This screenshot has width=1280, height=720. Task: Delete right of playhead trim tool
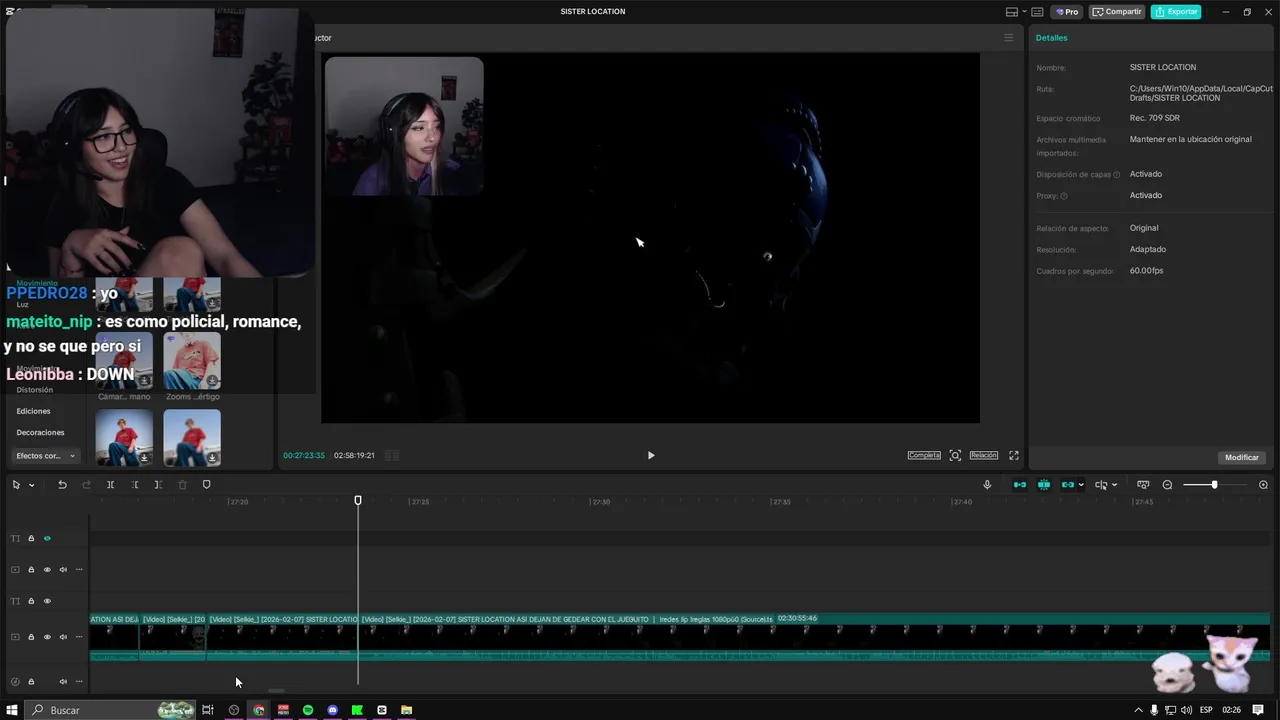158,485
